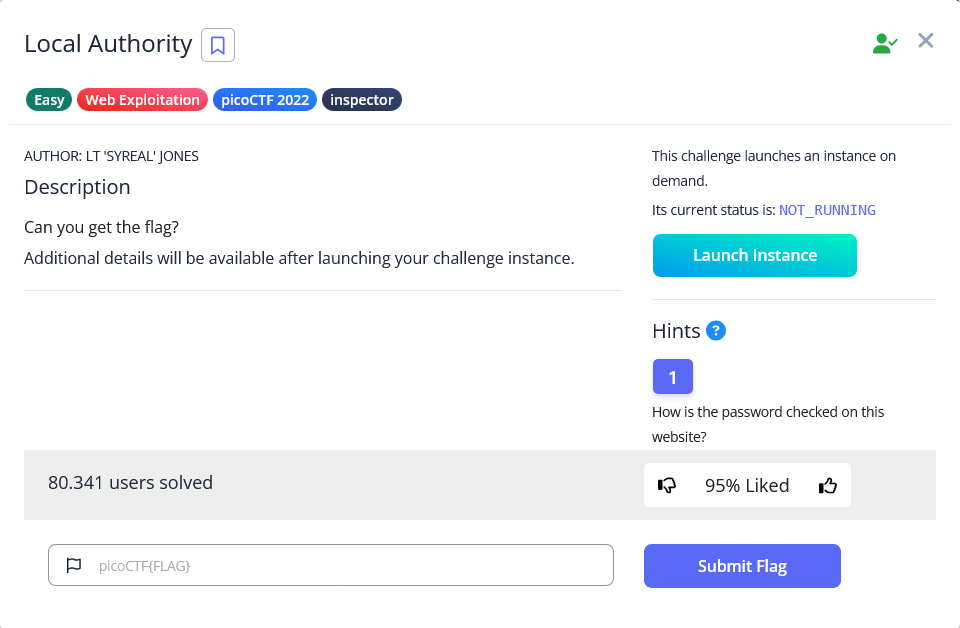Select the Web Exploitation category tag

coord(142,100)
